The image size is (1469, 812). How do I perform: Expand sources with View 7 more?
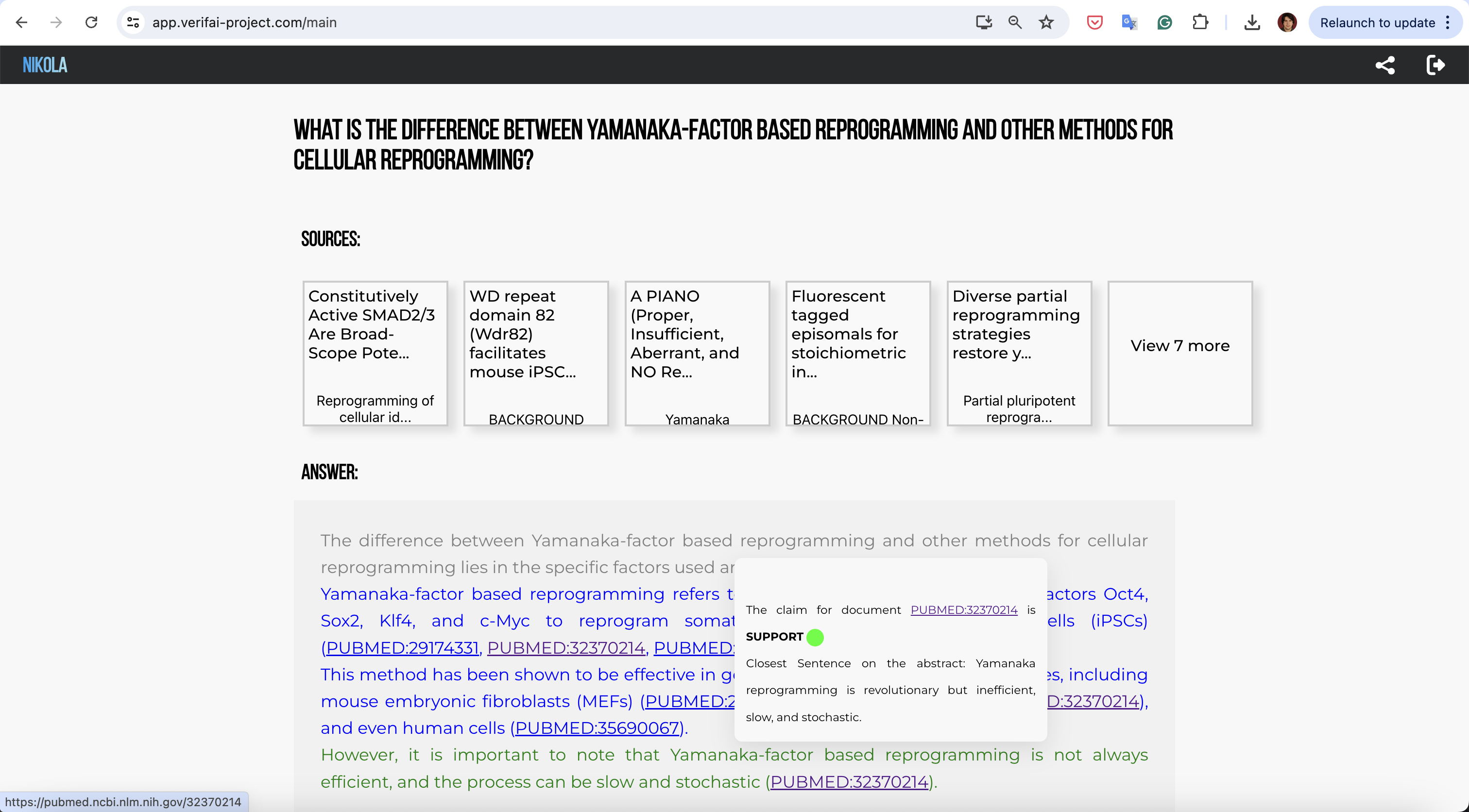1179,346
